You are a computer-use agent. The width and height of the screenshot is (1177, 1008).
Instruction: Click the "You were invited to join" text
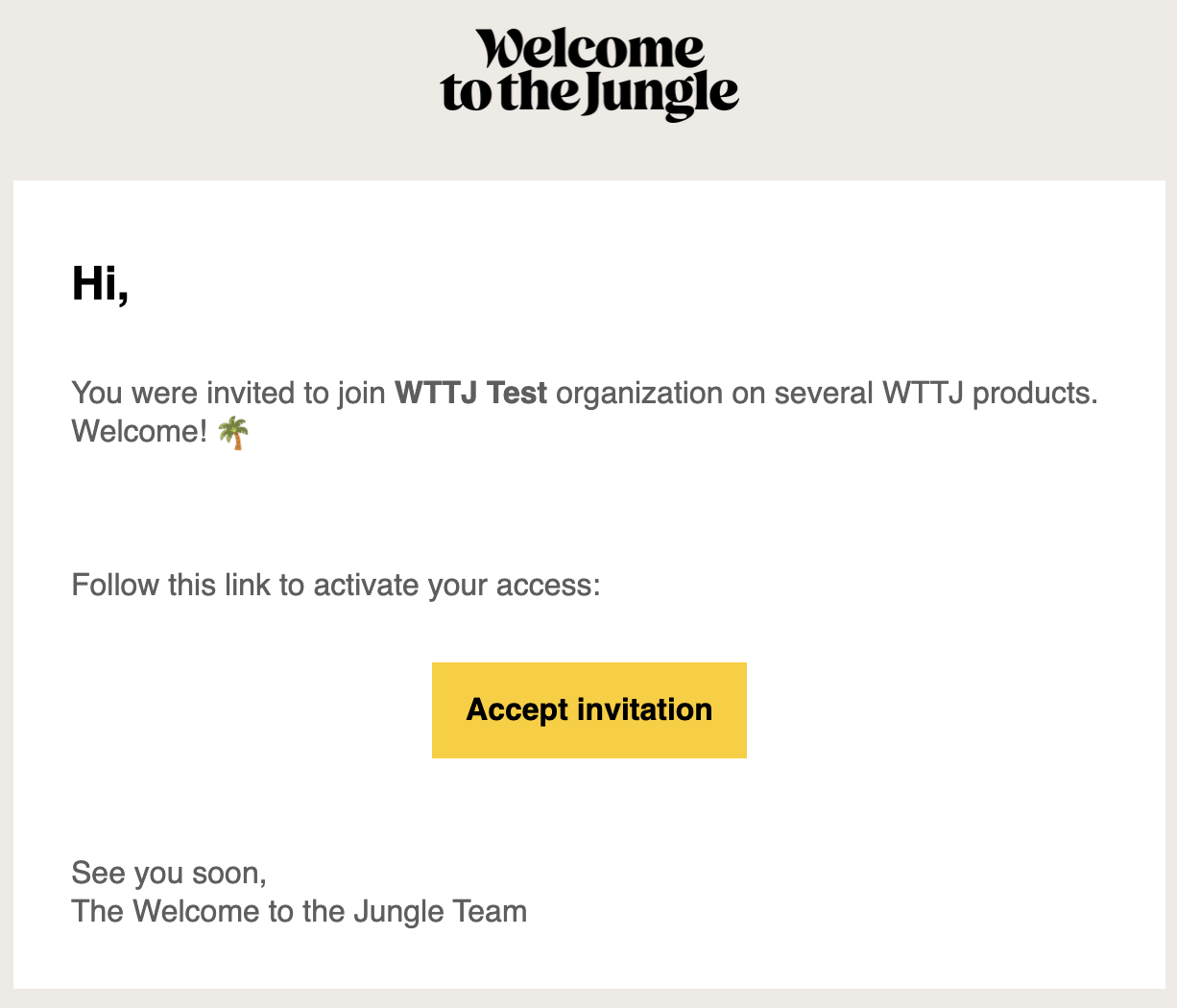coord(228,393)
